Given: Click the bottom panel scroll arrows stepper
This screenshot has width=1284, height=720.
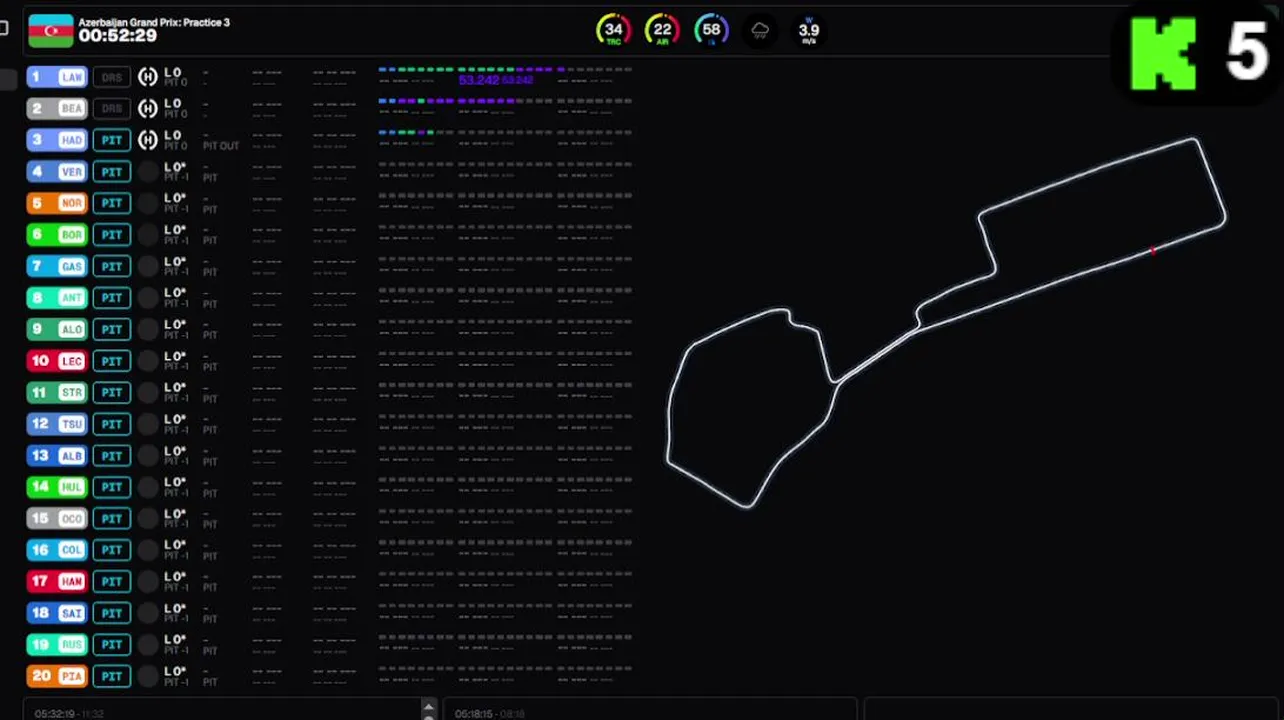Looking at the screenshot, I should point(428,709).
